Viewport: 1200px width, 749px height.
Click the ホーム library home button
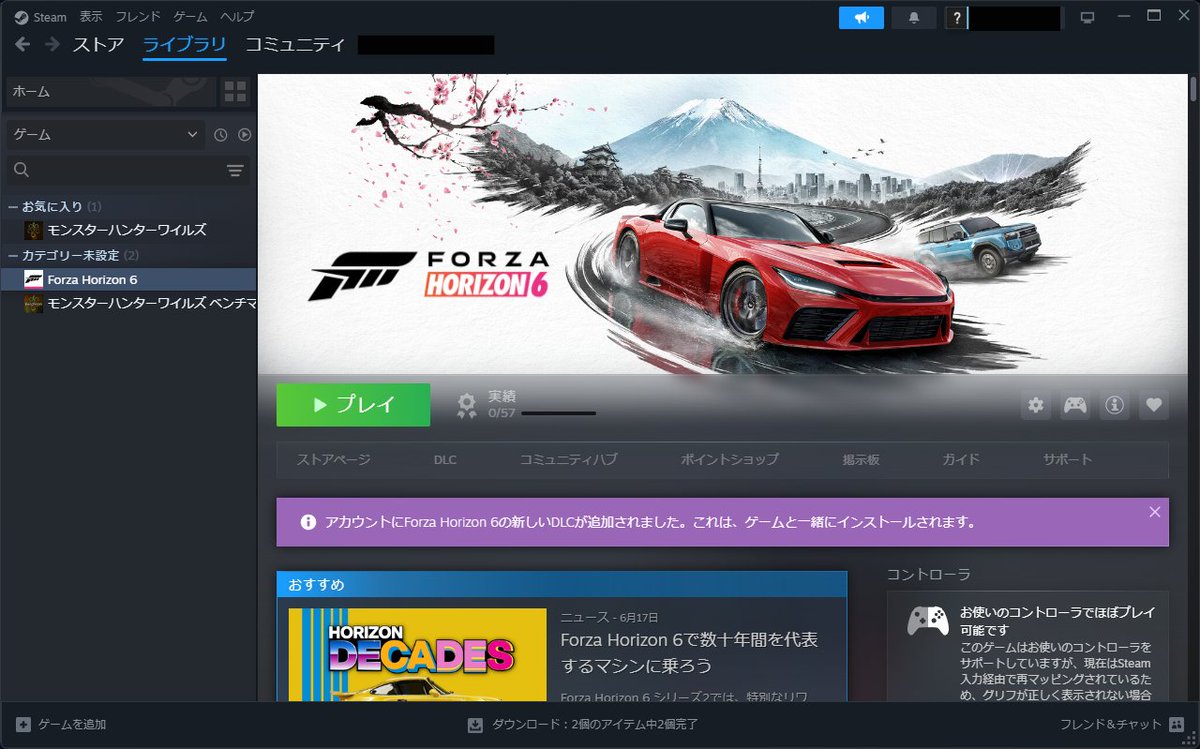tap(111, 92)
